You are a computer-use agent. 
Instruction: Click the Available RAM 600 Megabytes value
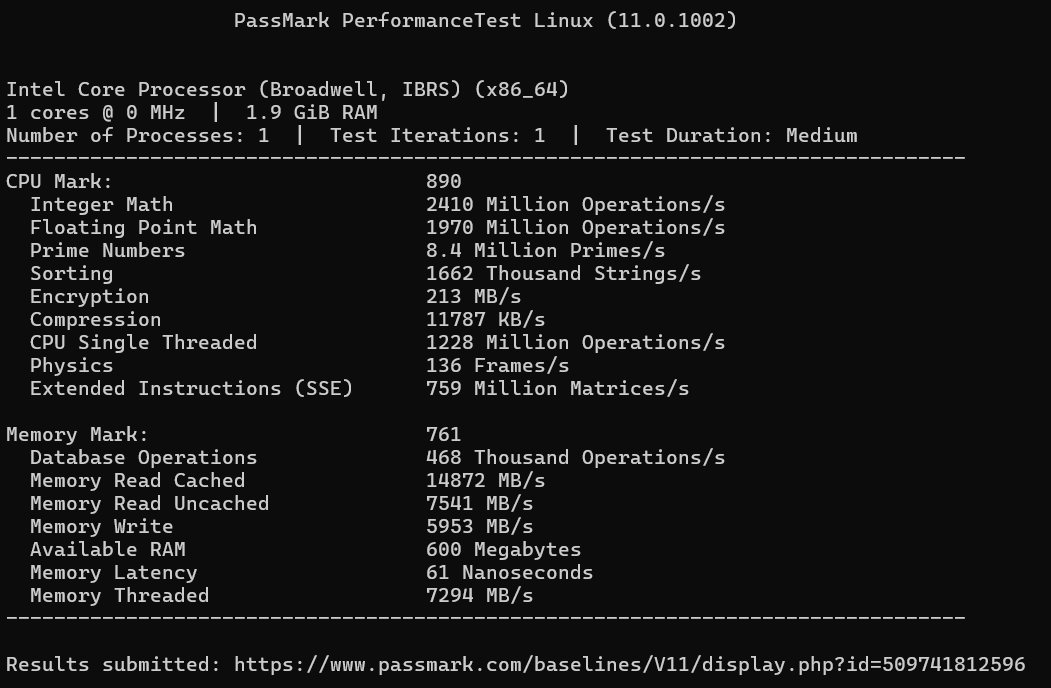click(504, 550)
